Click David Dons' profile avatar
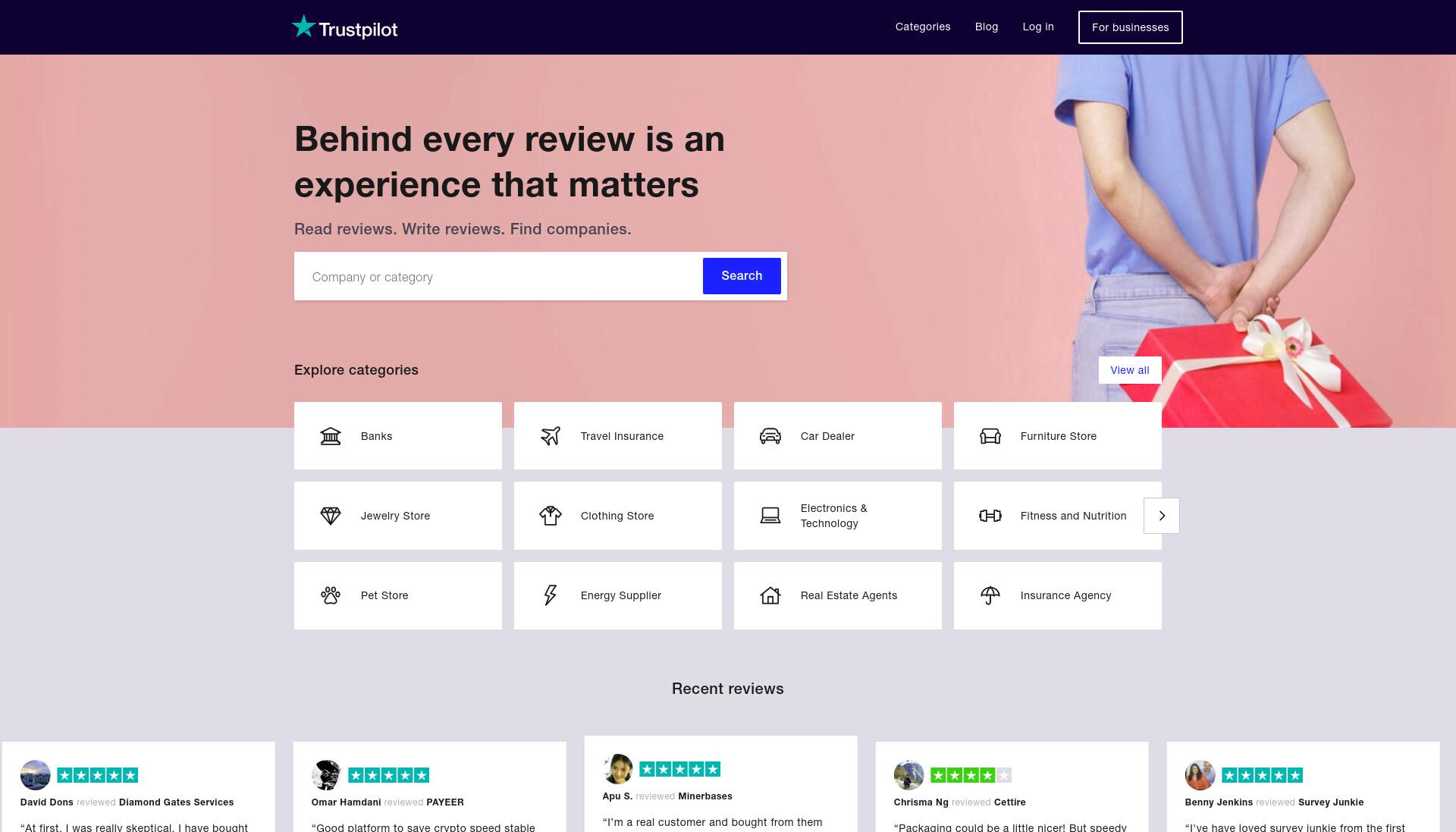 (x=36, y=775)
